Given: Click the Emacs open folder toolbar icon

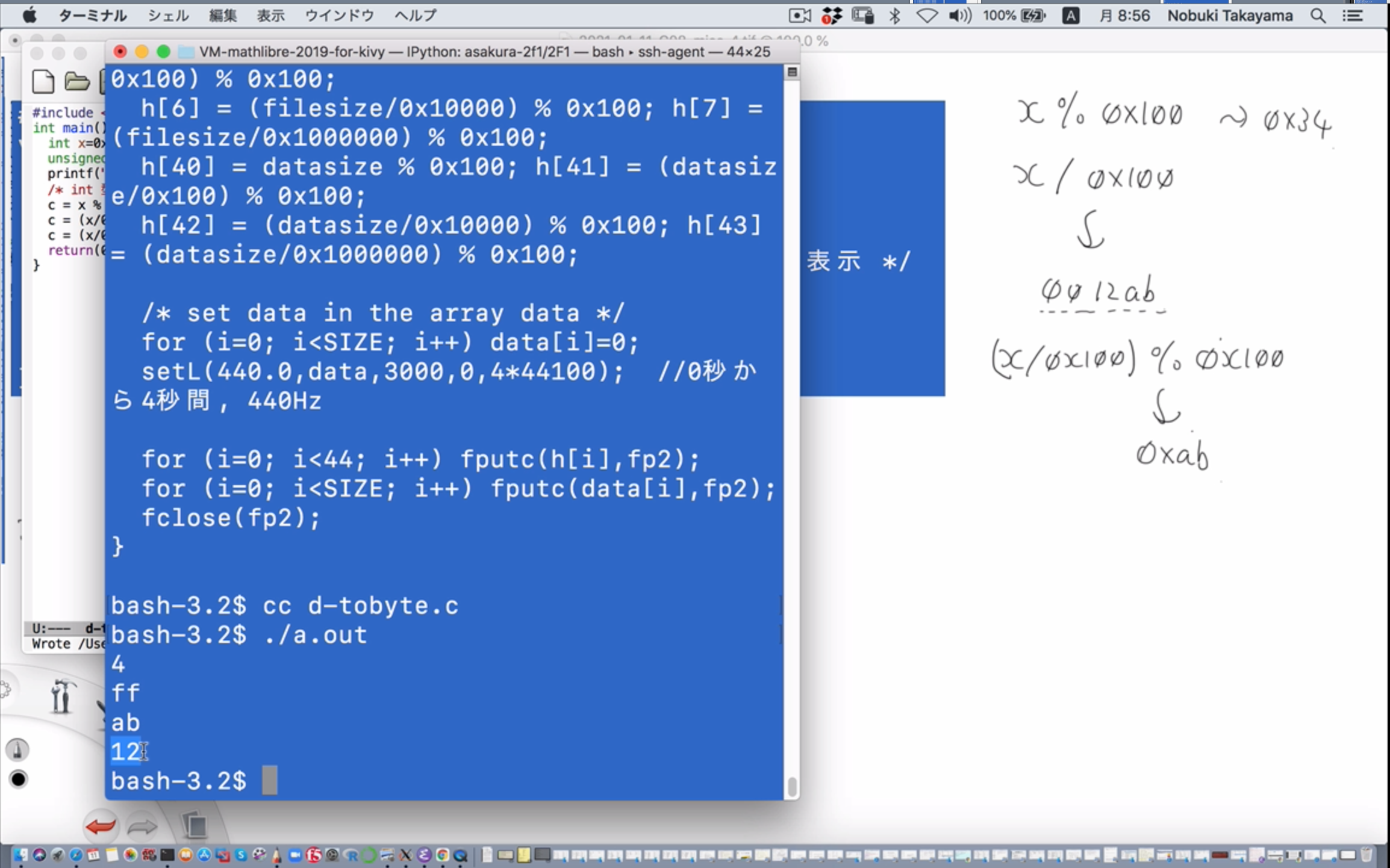Looking at the screenshot, I should [77, 81].
